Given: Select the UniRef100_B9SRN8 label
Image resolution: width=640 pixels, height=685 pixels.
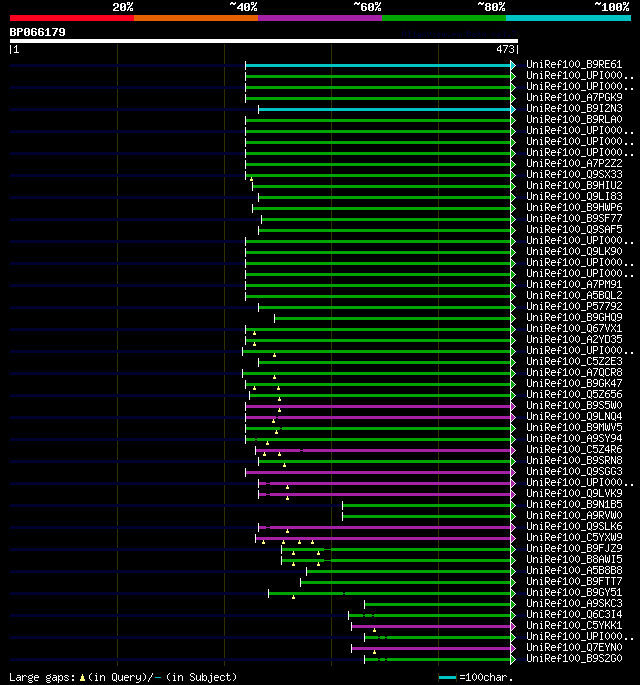Looking at the screenshot, I should click(x=574, y=460).
